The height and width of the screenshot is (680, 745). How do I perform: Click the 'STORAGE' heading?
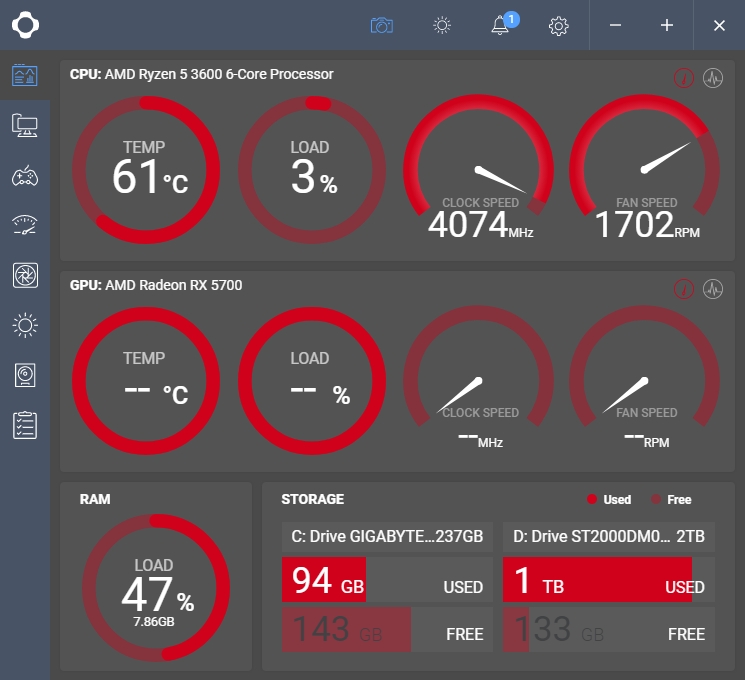coord(313,499)
